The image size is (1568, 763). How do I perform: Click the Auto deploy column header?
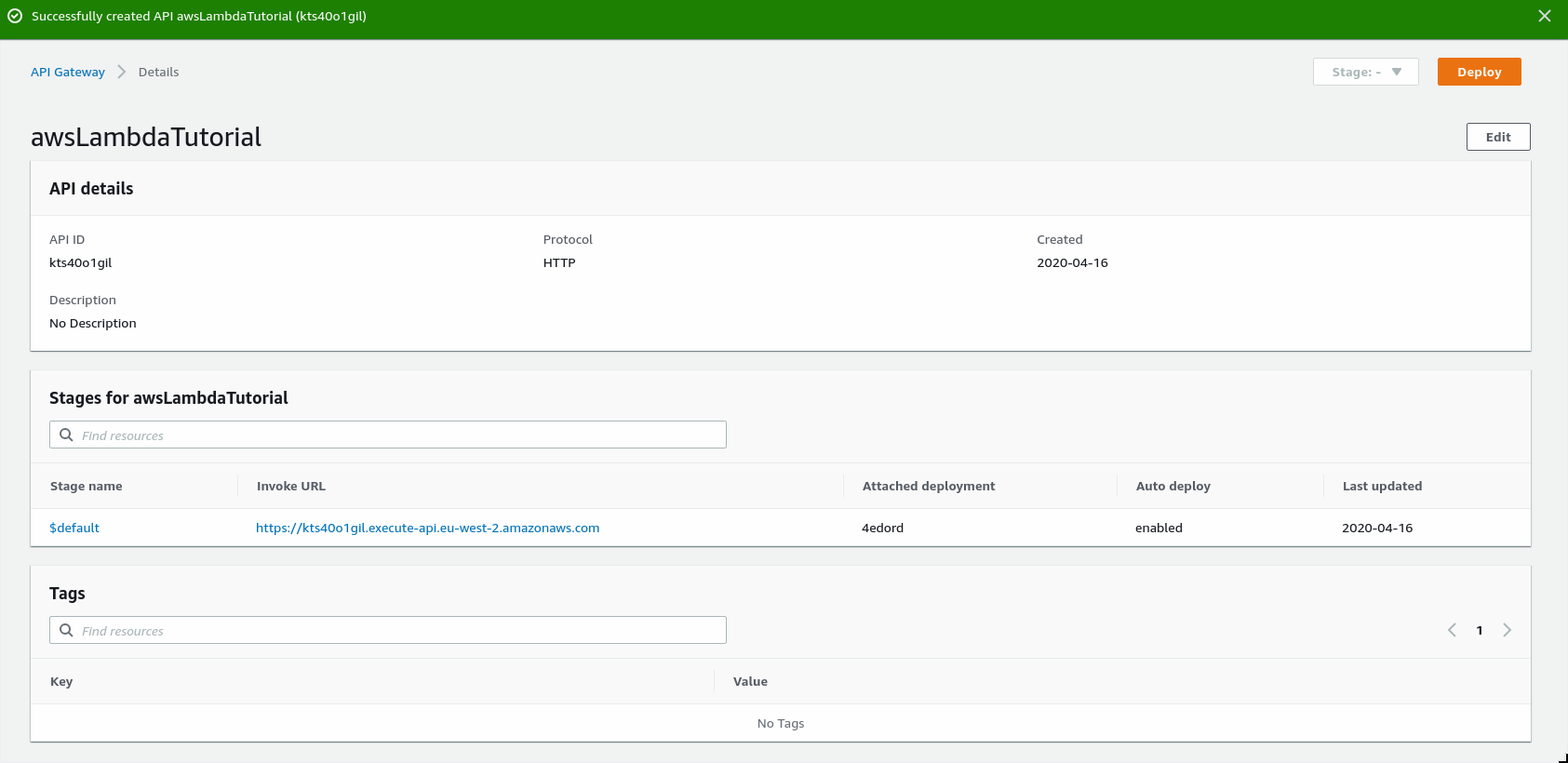[x=1173, y=486]
